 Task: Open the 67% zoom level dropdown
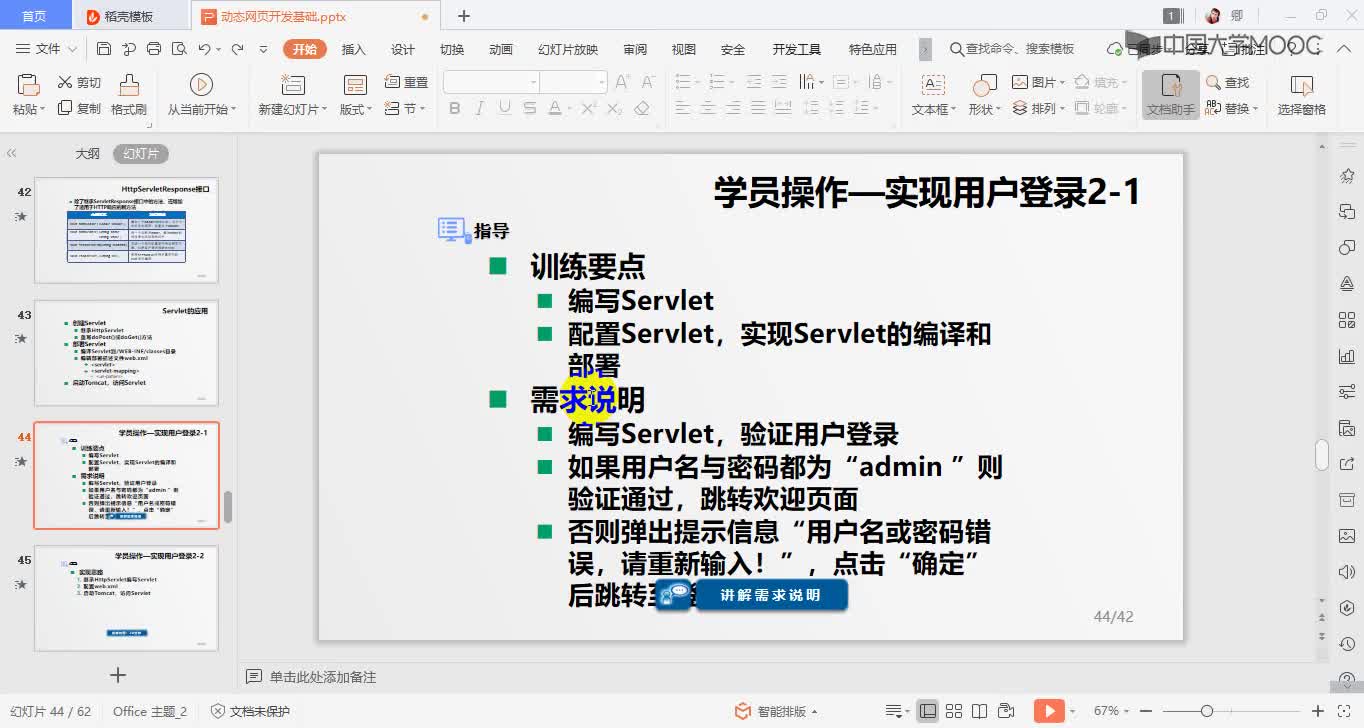[1112, 711]
